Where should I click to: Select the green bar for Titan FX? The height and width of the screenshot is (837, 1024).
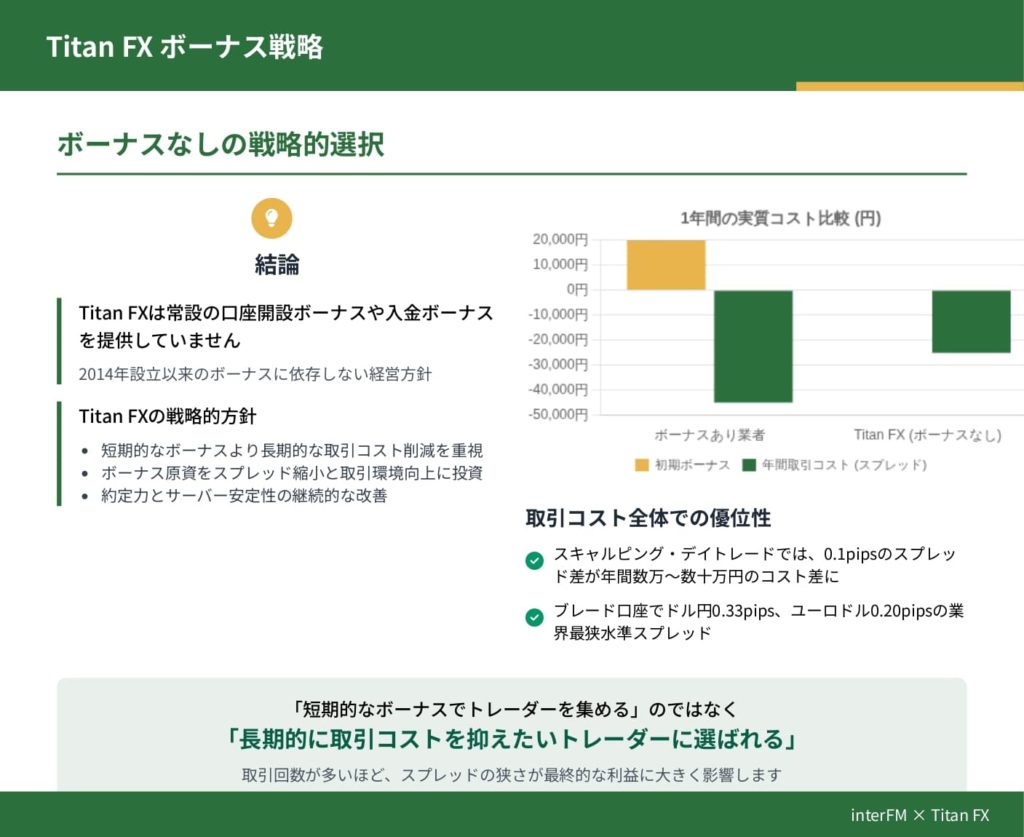[971, 321]
